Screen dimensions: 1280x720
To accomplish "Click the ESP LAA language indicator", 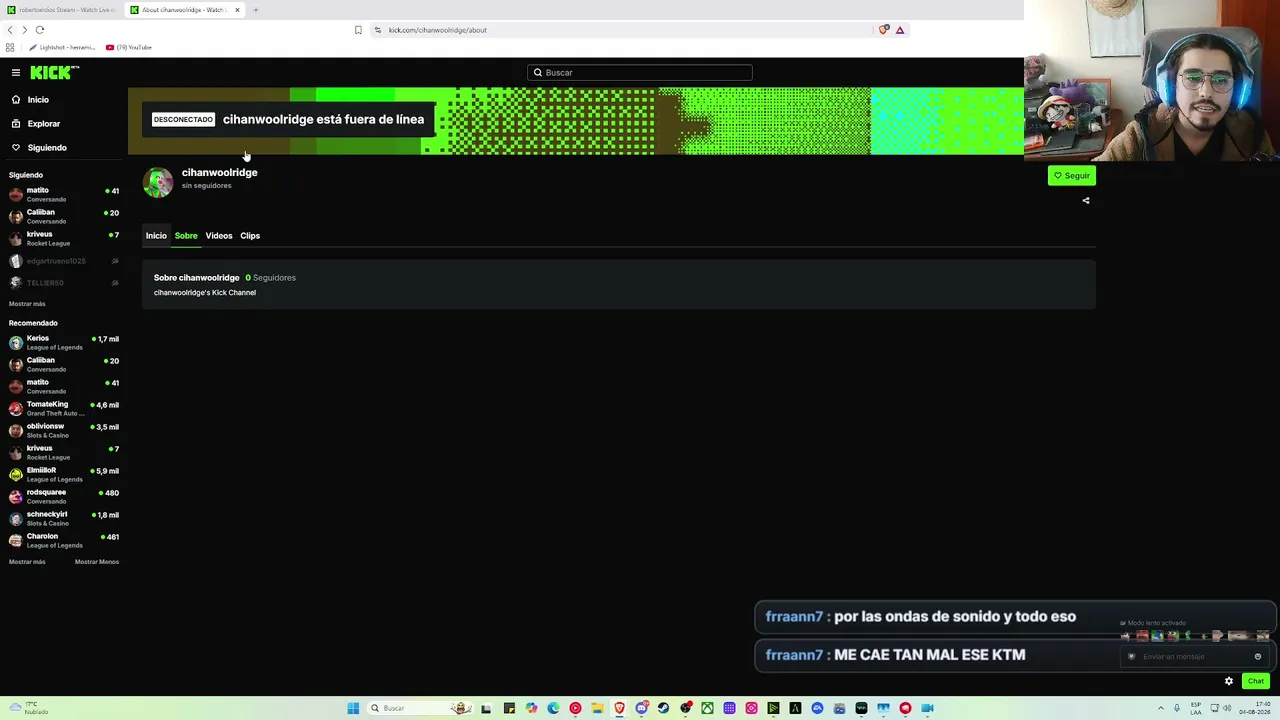I will click(1196, 708).
